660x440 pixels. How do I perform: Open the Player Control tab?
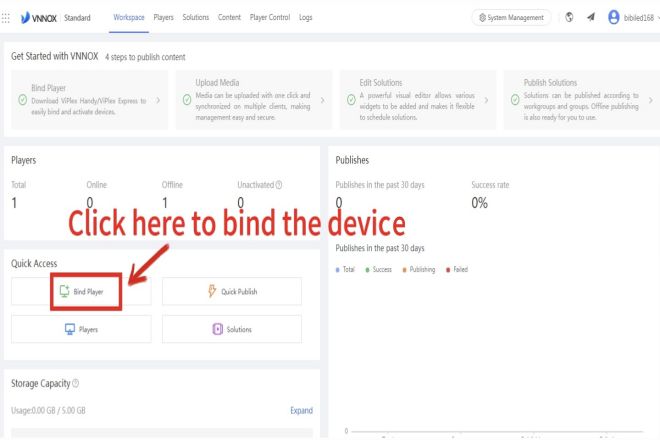point(270,17)
